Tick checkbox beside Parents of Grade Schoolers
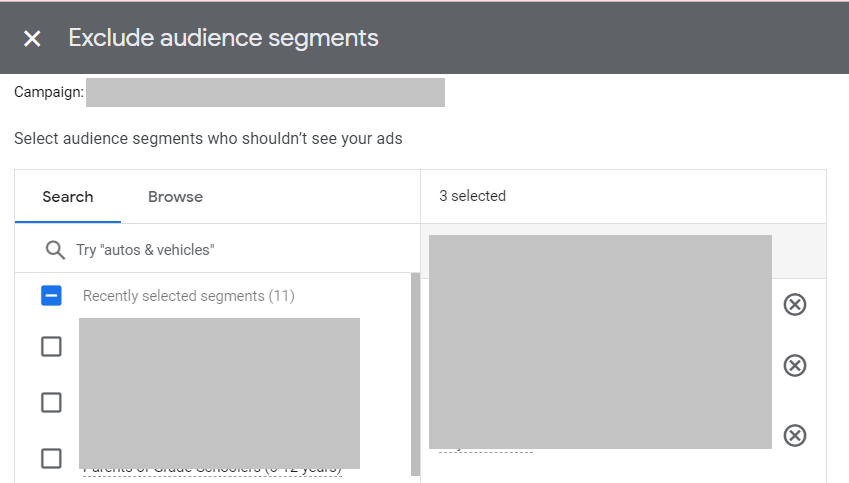Image resolution: width=849 pixels, height=483 pixels. [x=51, y=458]
